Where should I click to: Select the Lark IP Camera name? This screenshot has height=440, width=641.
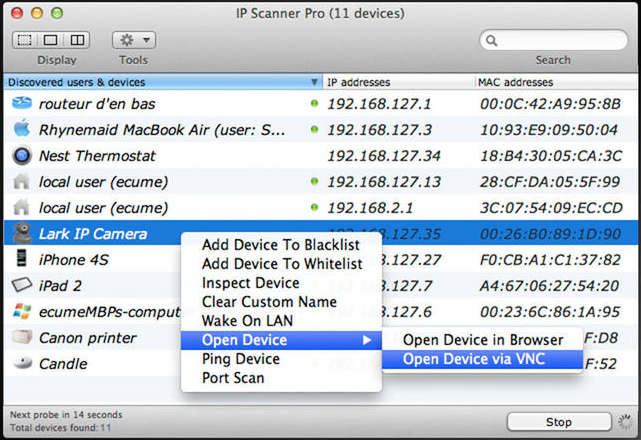pos(93,234)
